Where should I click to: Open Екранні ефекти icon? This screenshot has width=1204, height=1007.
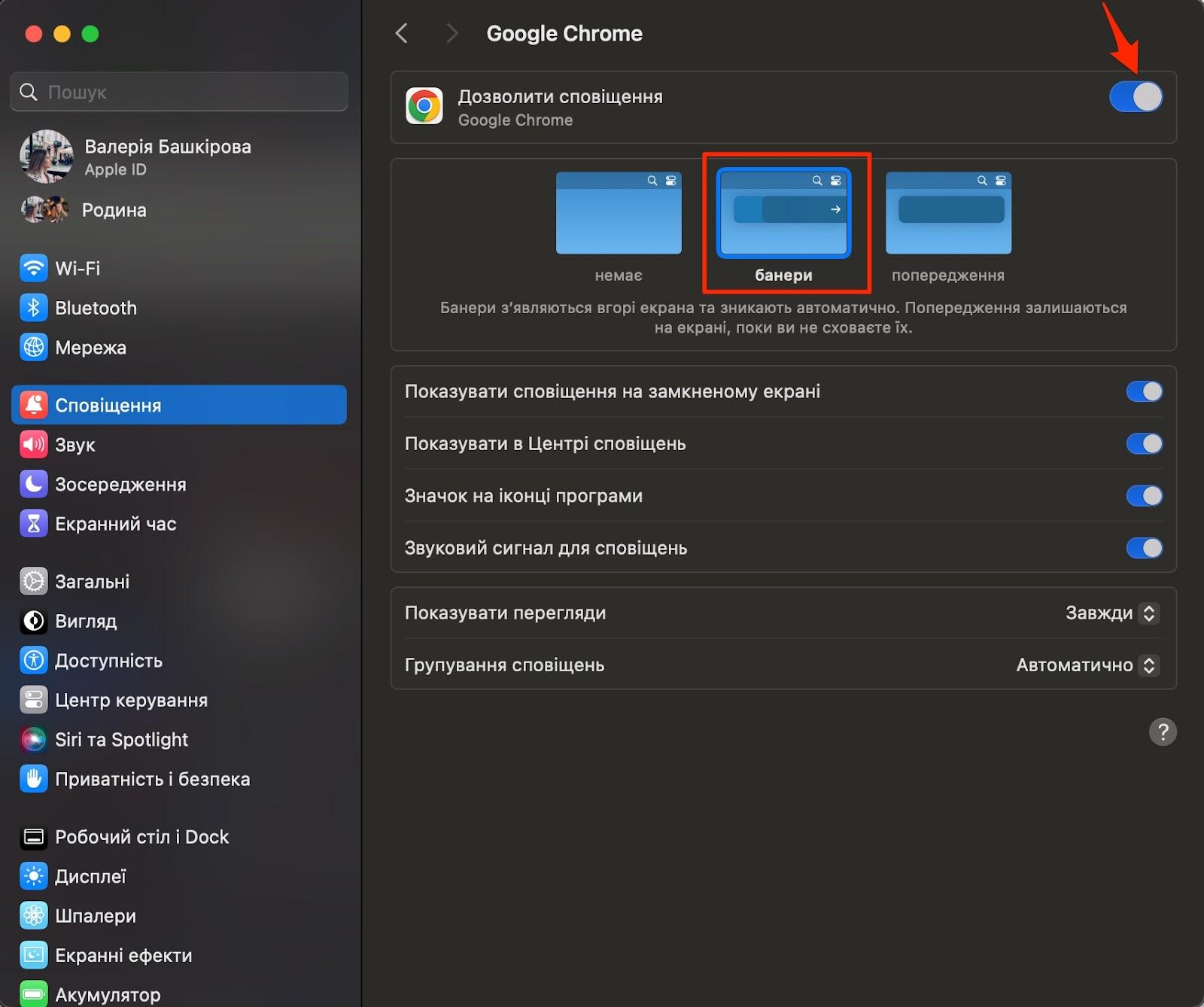pos(33,955)
